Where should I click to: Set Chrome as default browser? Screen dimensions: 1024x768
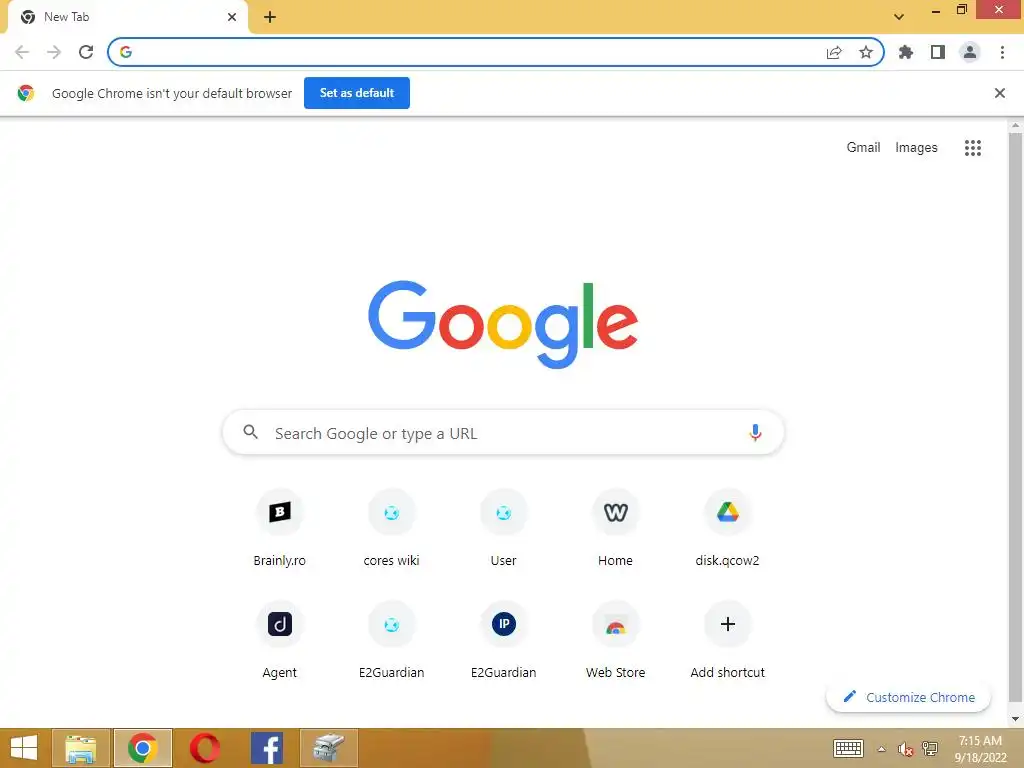coord(357,93)
